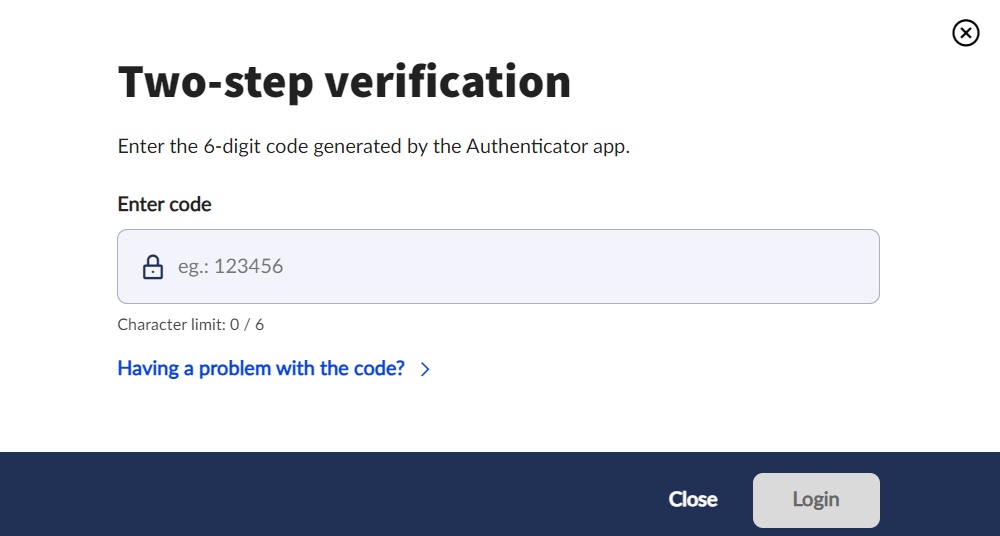Open the "Having a problem with the code?" link
Screen dimensions: 1000x536
tap(261, 368)
